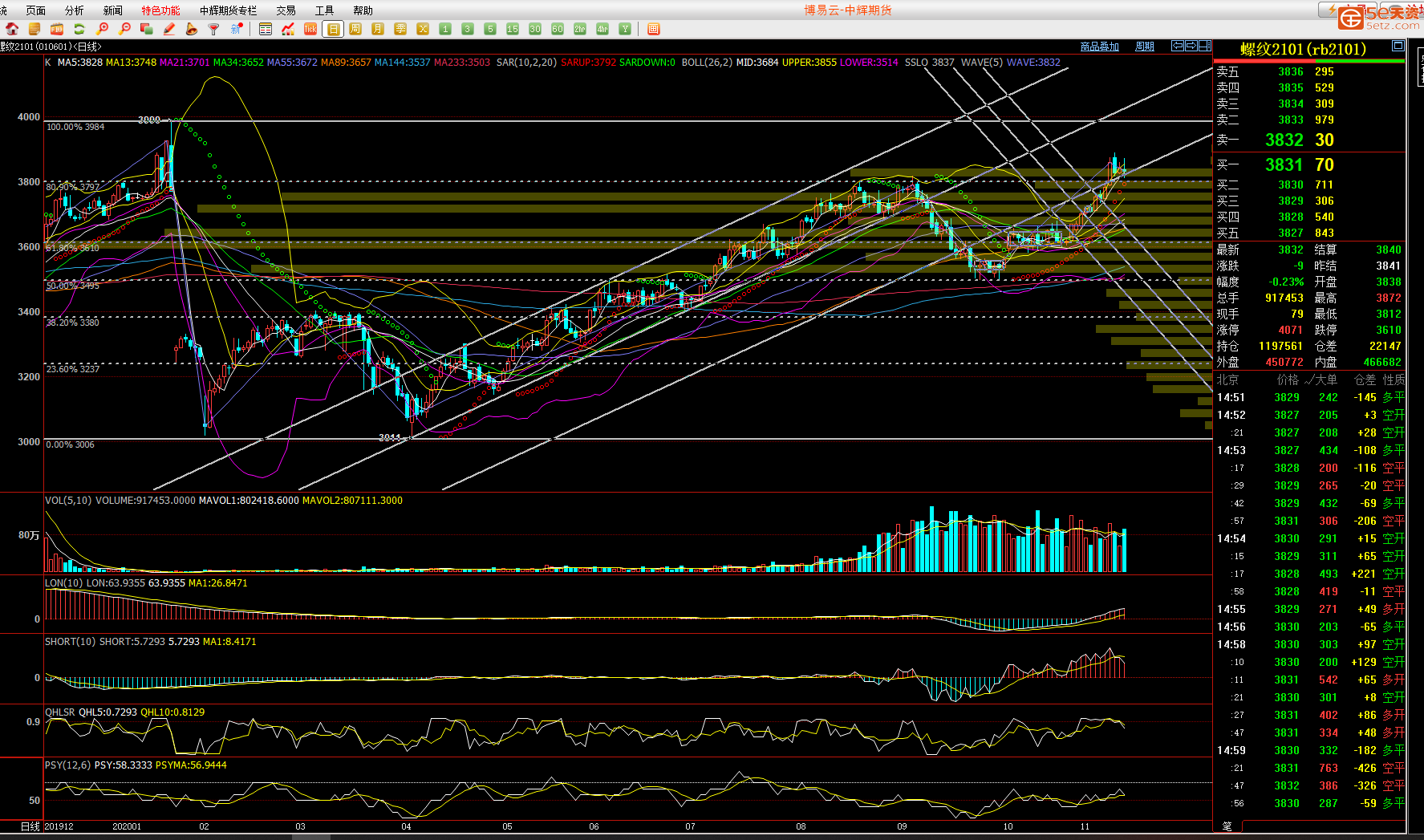Open the 中辉期货专栏 menu
Screen dimensions: 1424x840
(229, 10)
